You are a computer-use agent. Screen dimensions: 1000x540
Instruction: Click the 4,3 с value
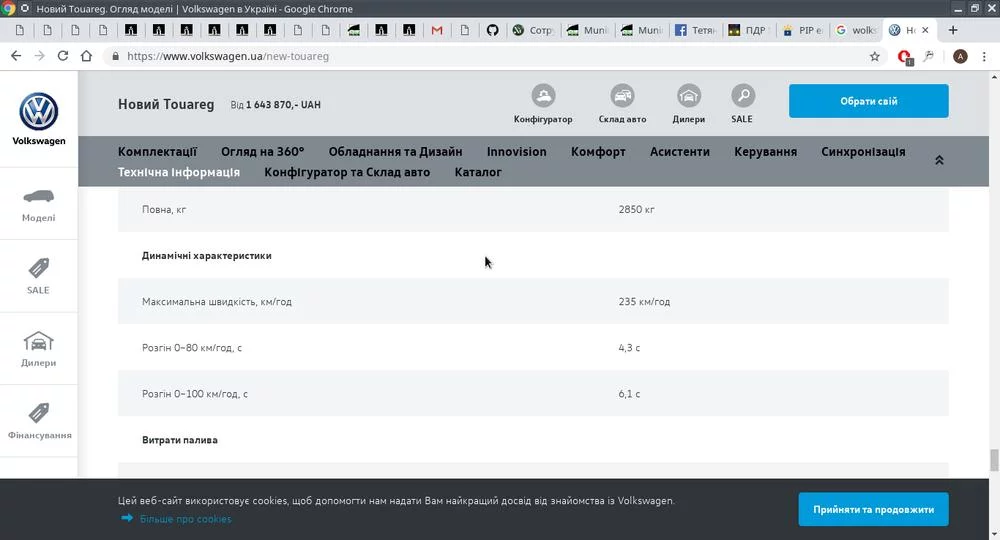(x=629, y=348)
